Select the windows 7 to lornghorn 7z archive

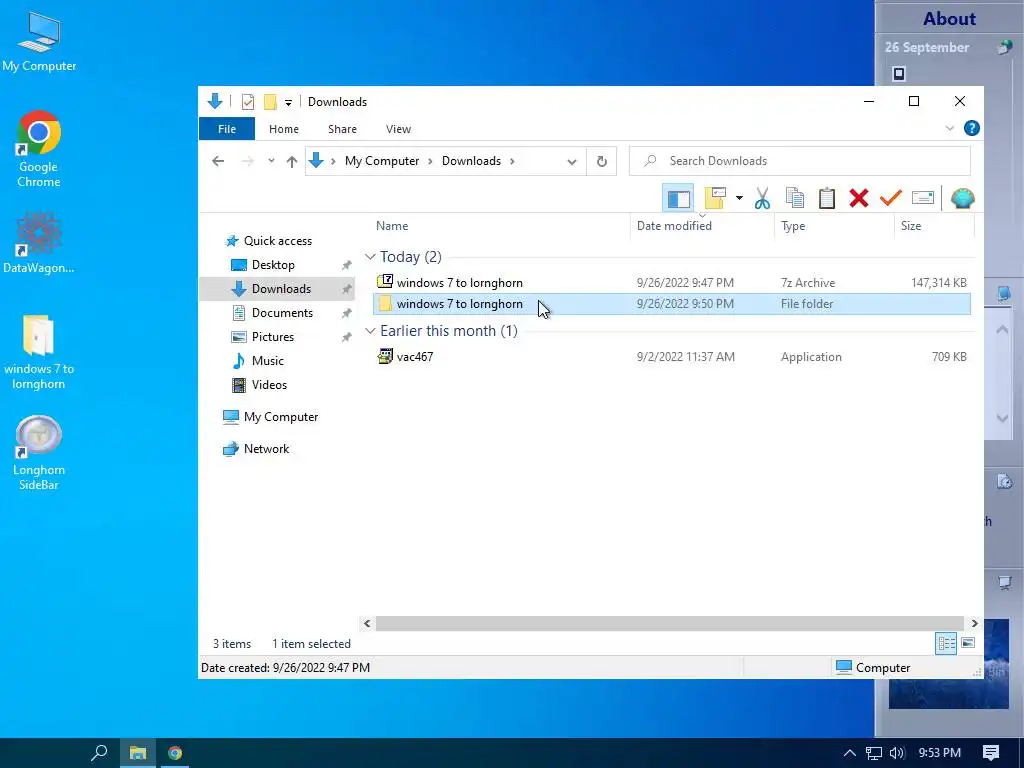coord(671,283)
